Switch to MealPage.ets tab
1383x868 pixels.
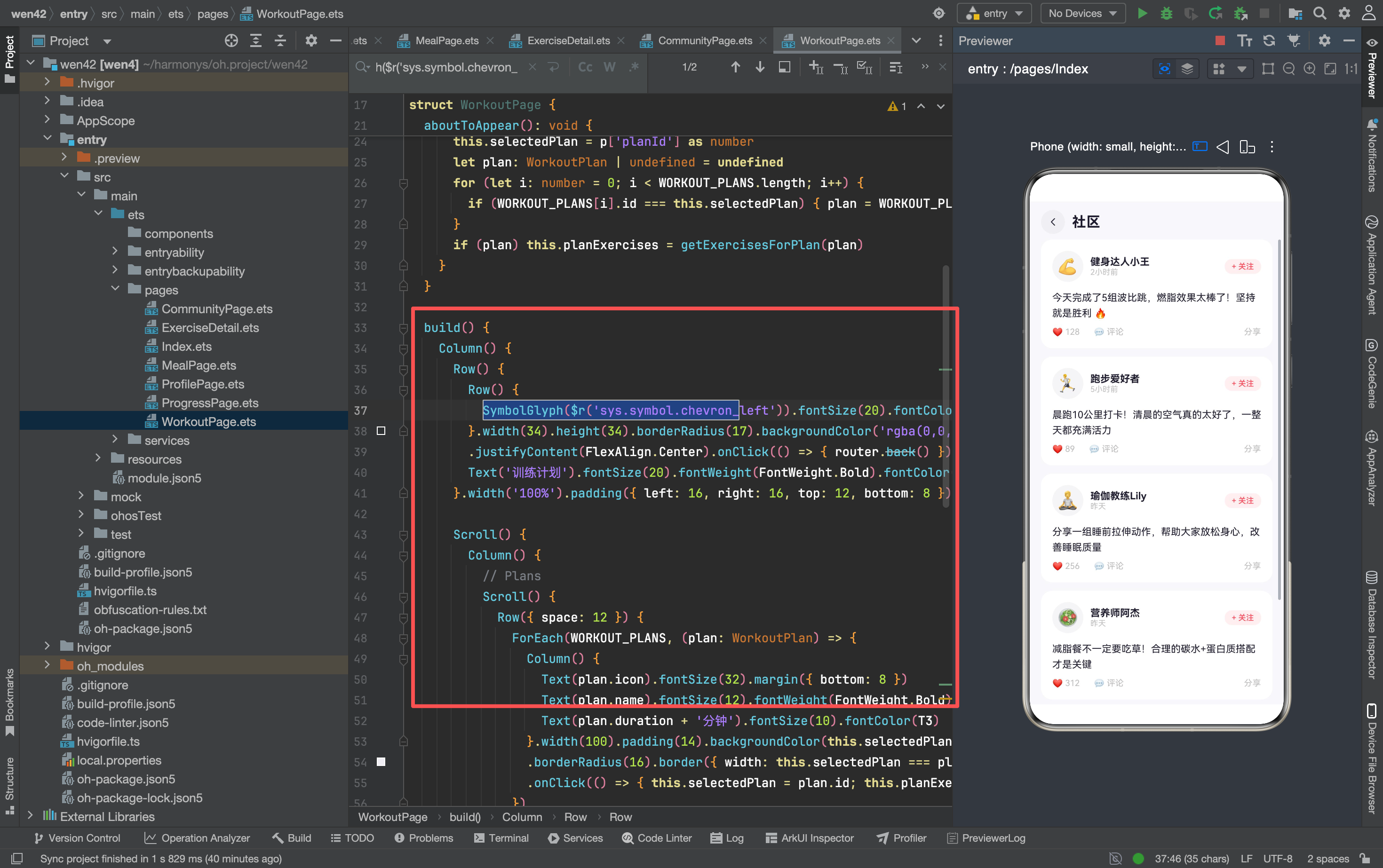click(445, 41)
